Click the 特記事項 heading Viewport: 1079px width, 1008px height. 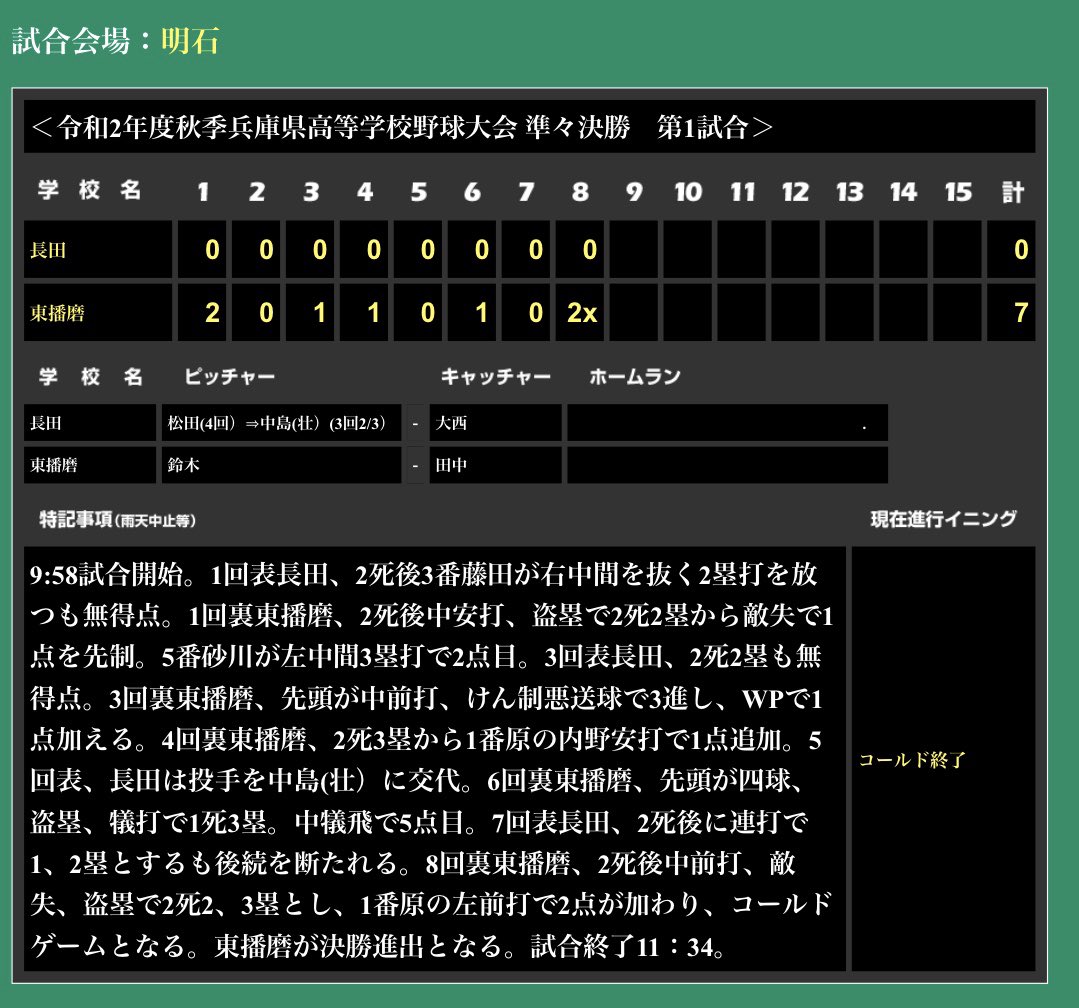point(118,519)
